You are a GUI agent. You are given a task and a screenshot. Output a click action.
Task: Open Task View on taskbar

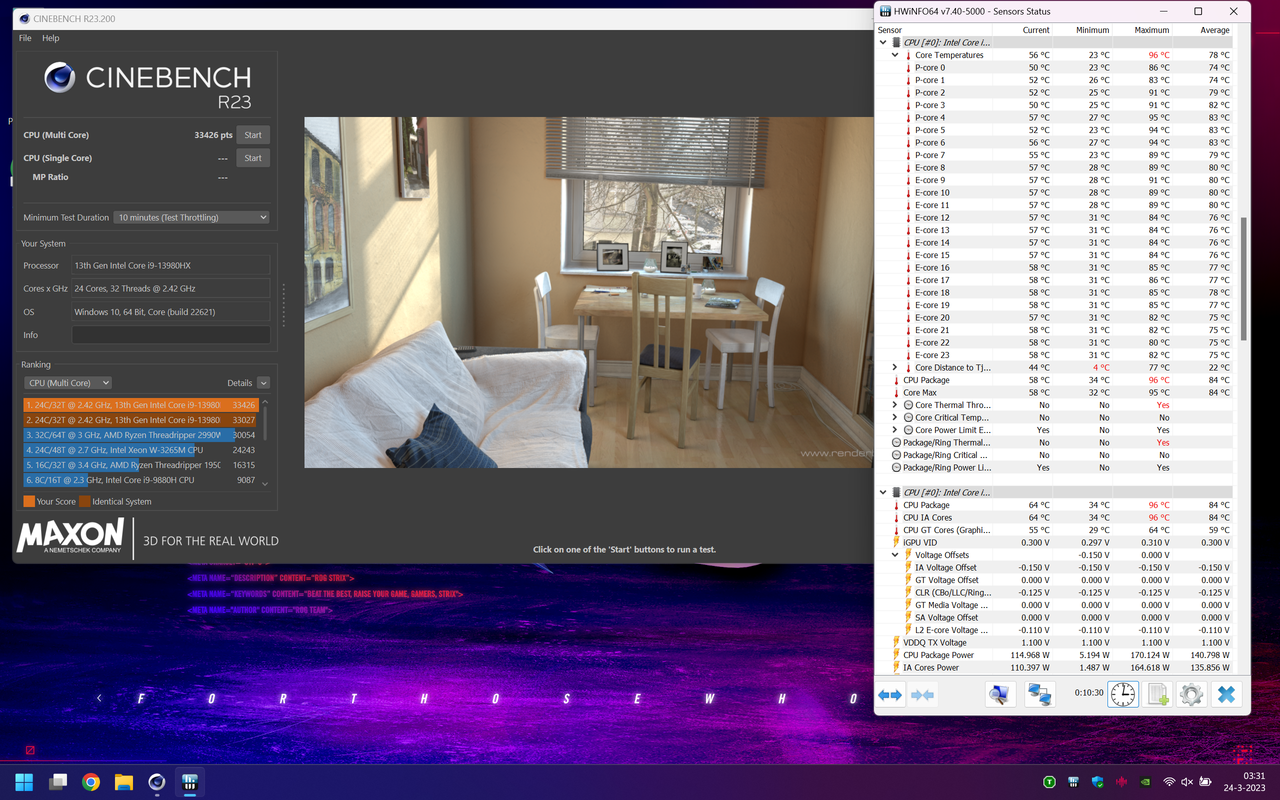(x=58, y=782)
